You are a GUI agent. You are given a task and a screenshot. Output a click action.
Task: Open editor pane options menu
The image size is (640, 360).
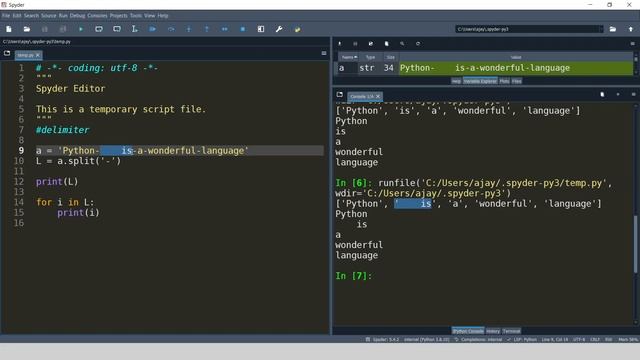point(324,53)
